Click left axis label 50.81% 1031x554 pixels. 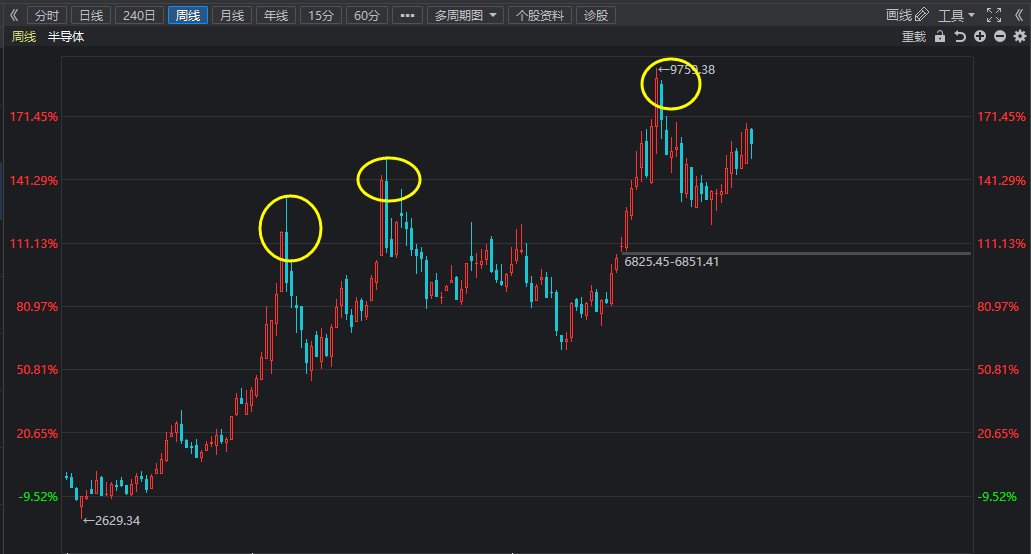click(x=37, y=370)
